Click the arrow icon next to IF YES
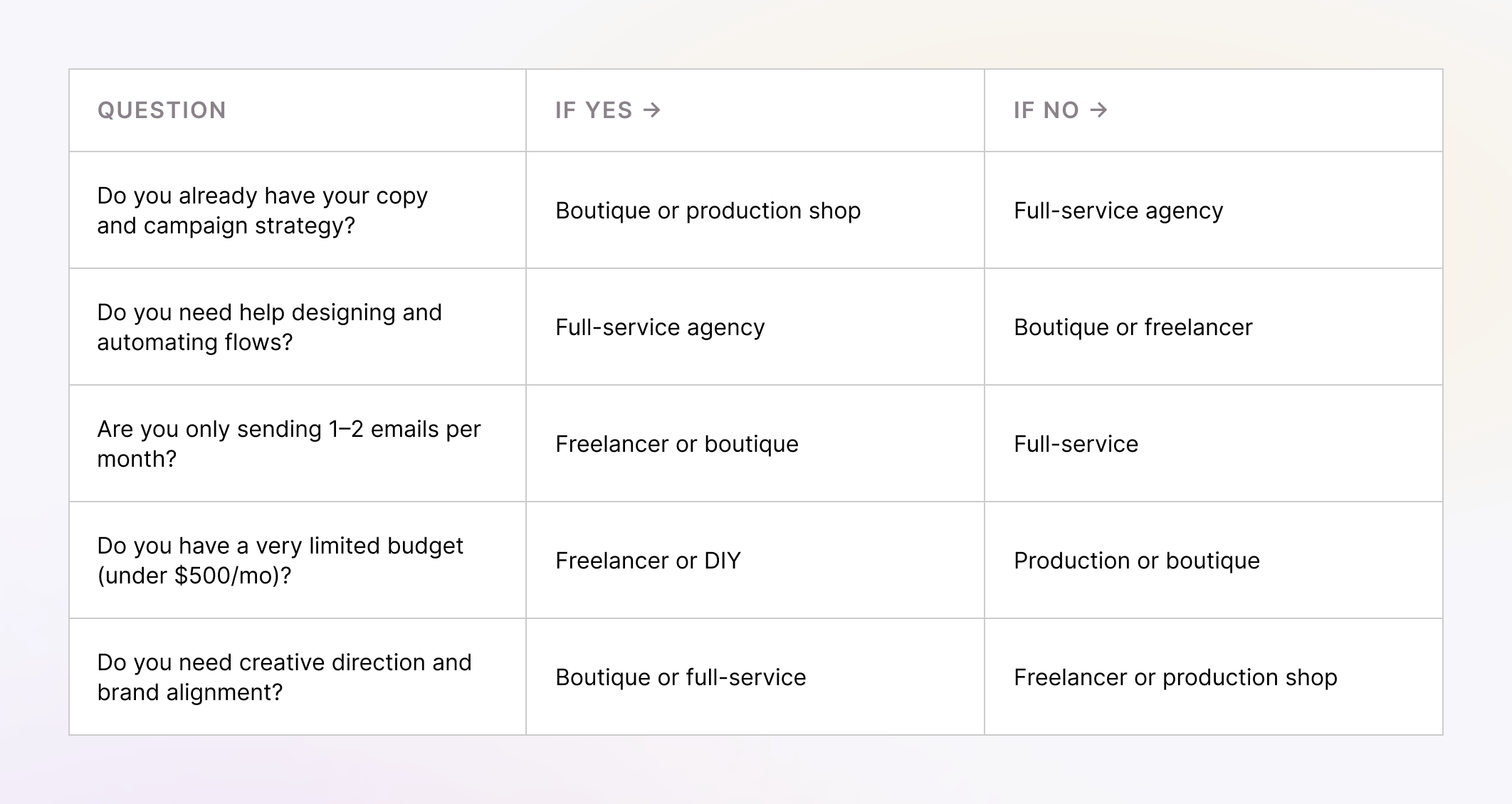 (651, 110)
